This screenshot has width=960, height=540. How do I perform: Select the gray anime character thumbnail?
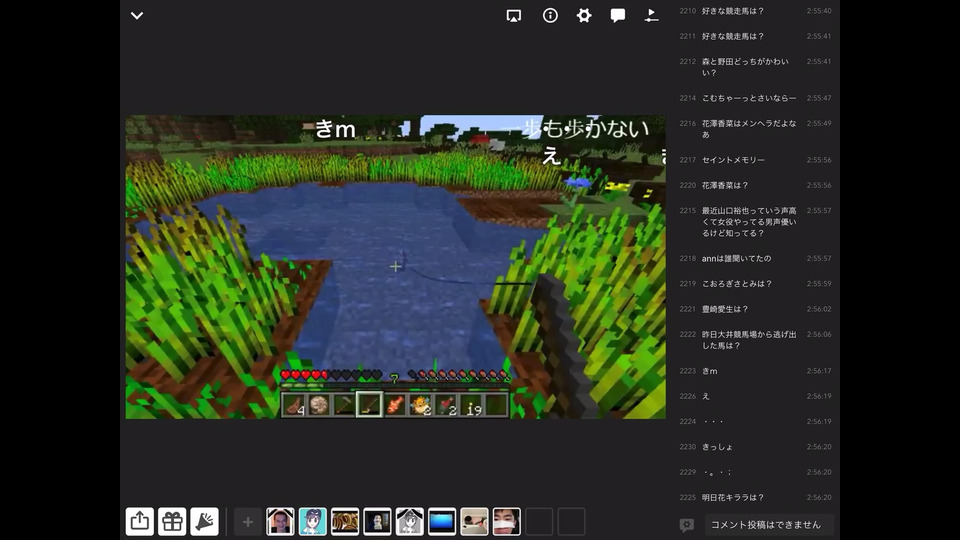coord(410,522)
